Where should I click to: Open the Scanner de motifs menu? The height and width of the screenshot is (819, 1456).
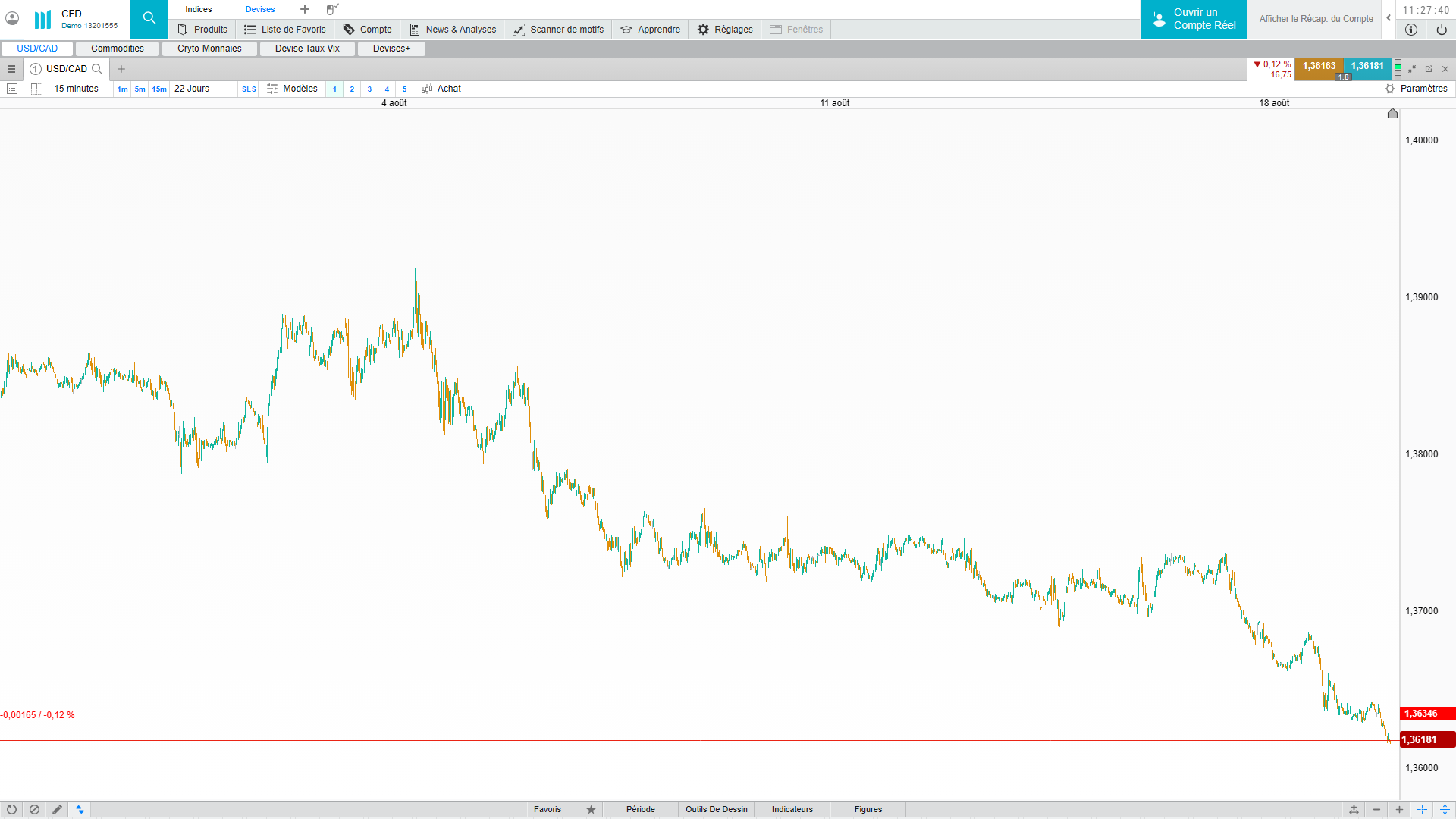pos(558,30)
